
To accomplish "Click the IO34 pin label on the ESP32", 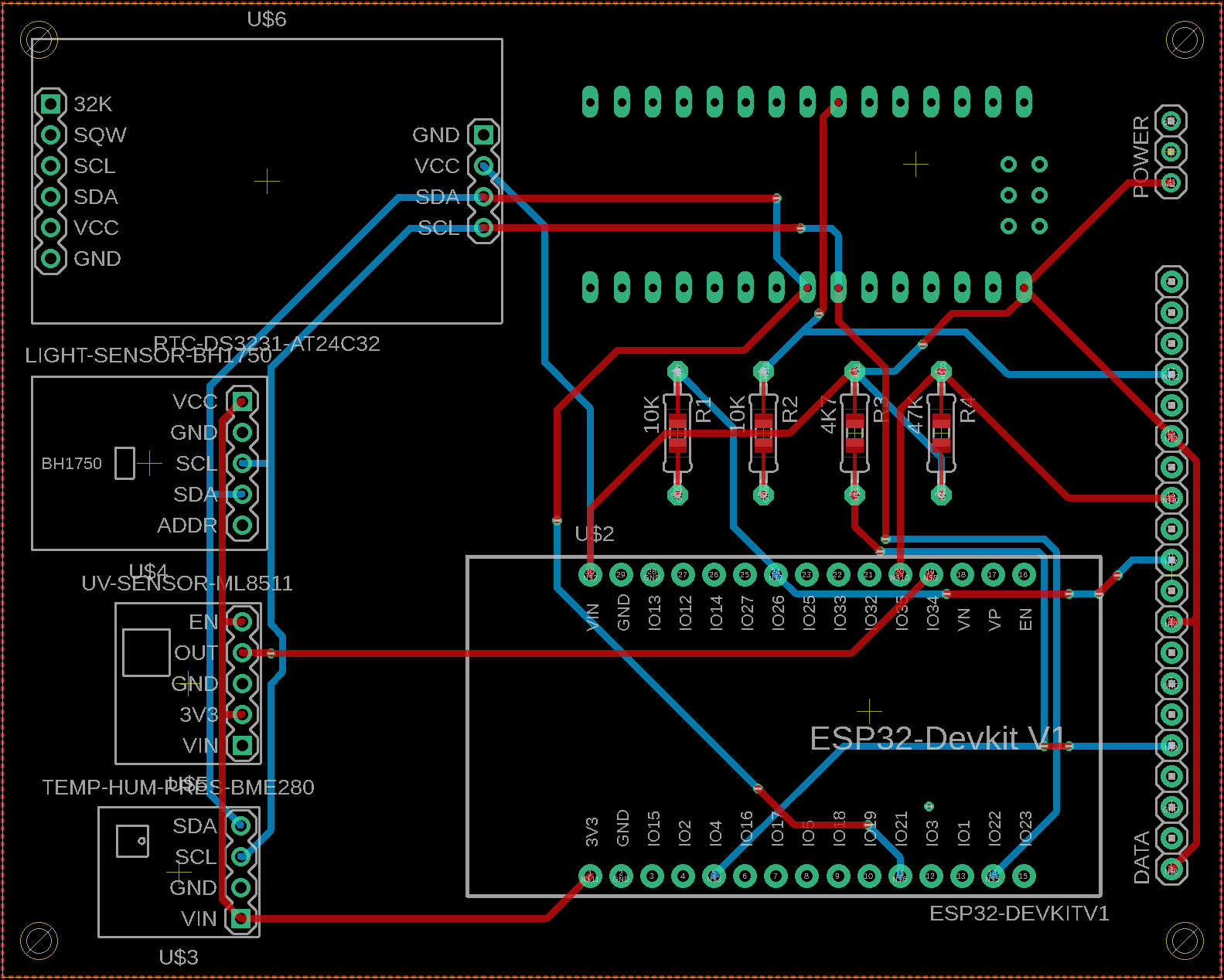I will [x=932, y=613].
